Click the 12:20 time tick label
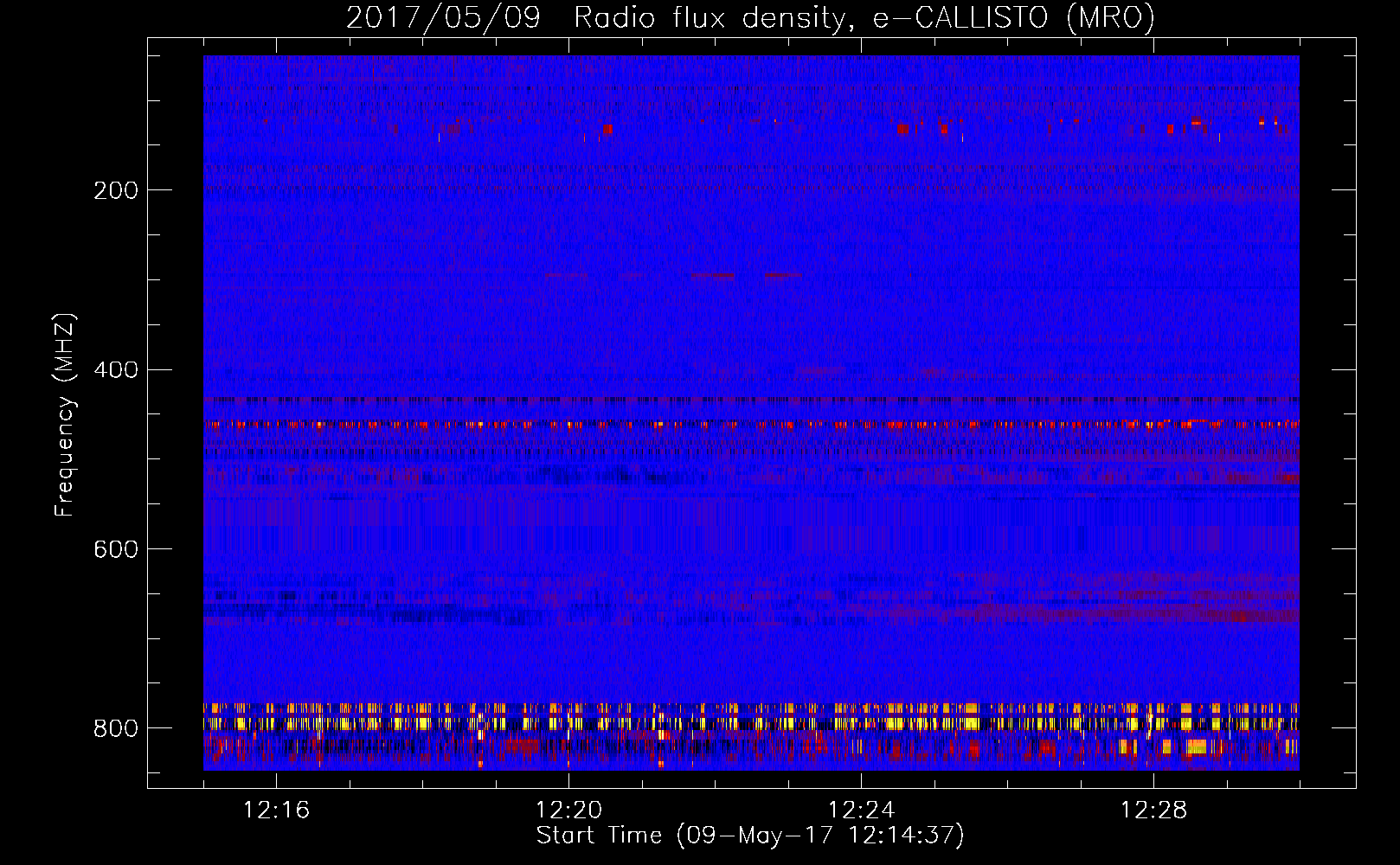This screenshot has width=1400, height=865. point(568,811)
